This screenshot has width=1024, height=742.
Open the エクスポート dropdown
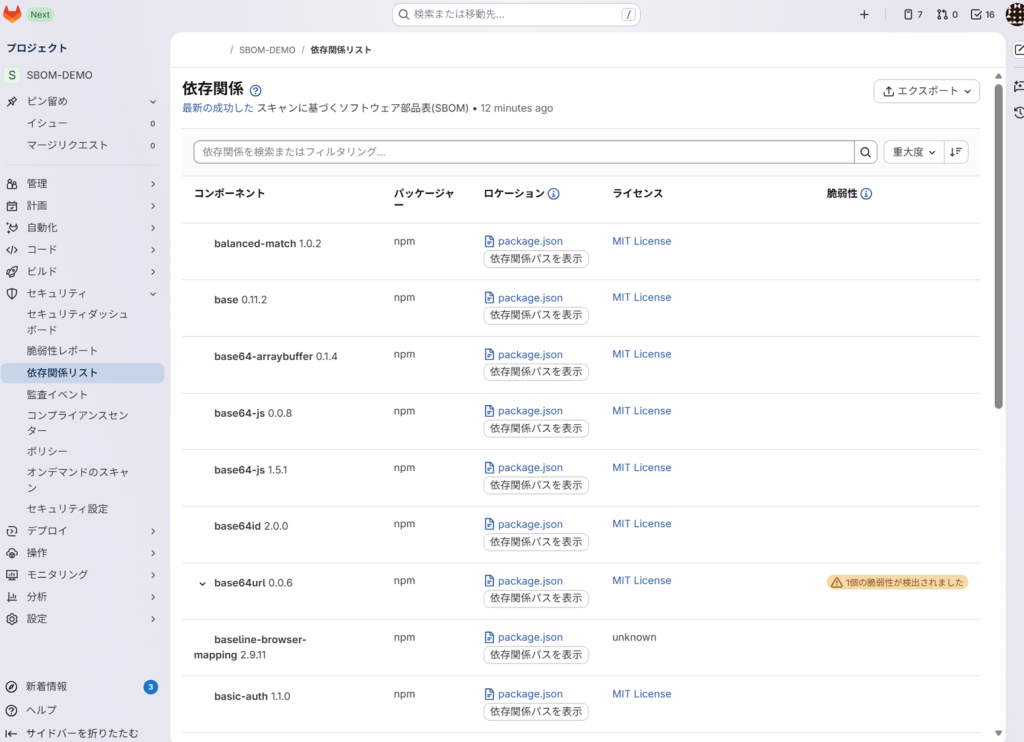click(926, 91)
